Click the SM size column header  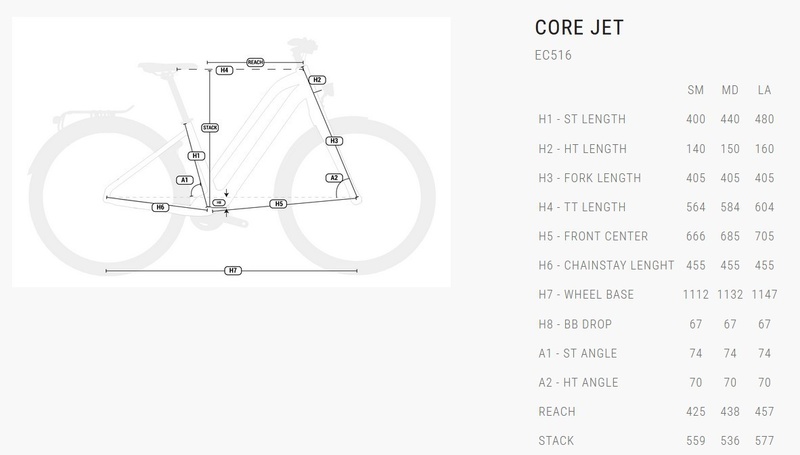[696, 91]
